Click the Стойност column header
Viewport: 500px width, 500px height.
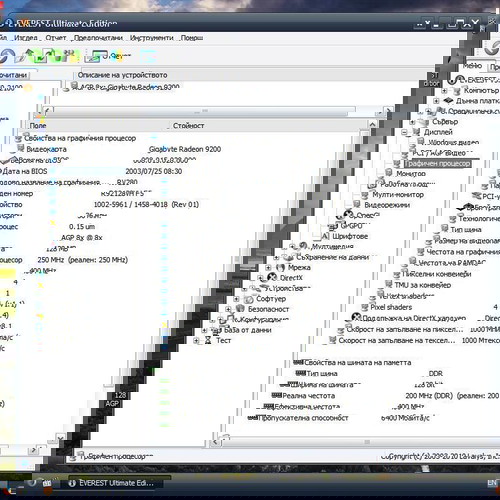188,125
